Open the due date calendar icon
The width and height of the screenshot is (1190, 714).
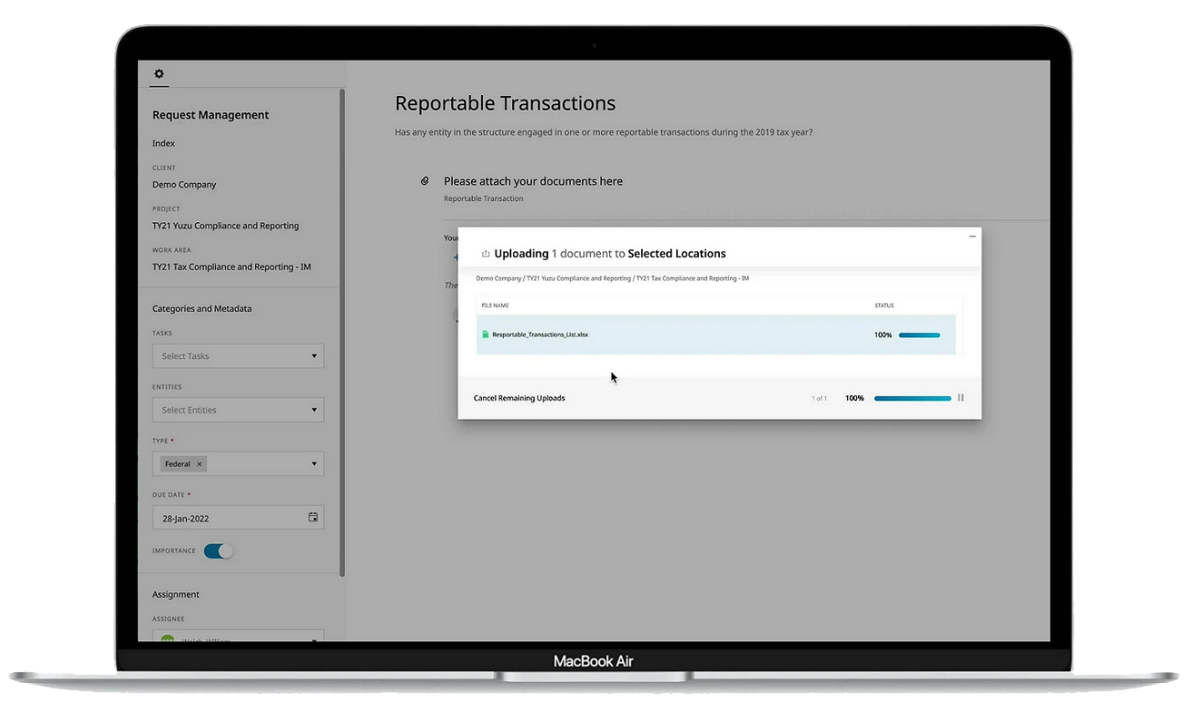point(313,517)
